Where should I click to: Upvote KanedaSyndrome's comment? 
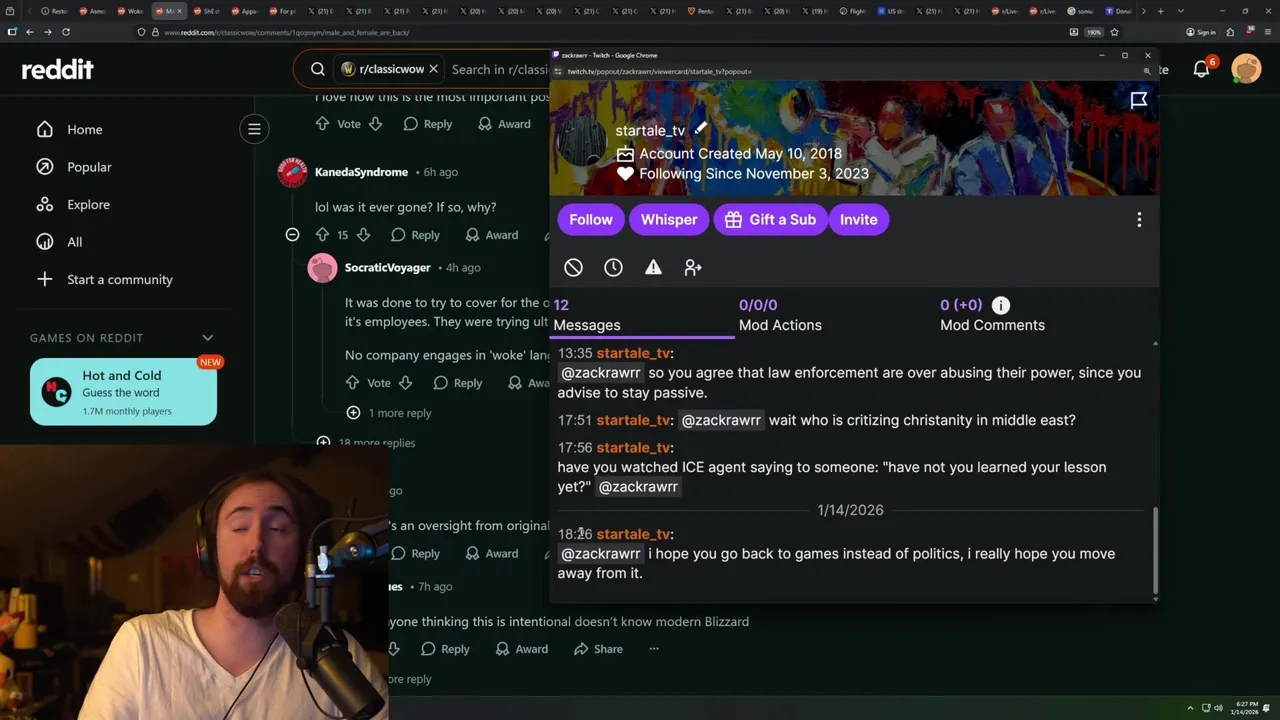pos(322,235)
